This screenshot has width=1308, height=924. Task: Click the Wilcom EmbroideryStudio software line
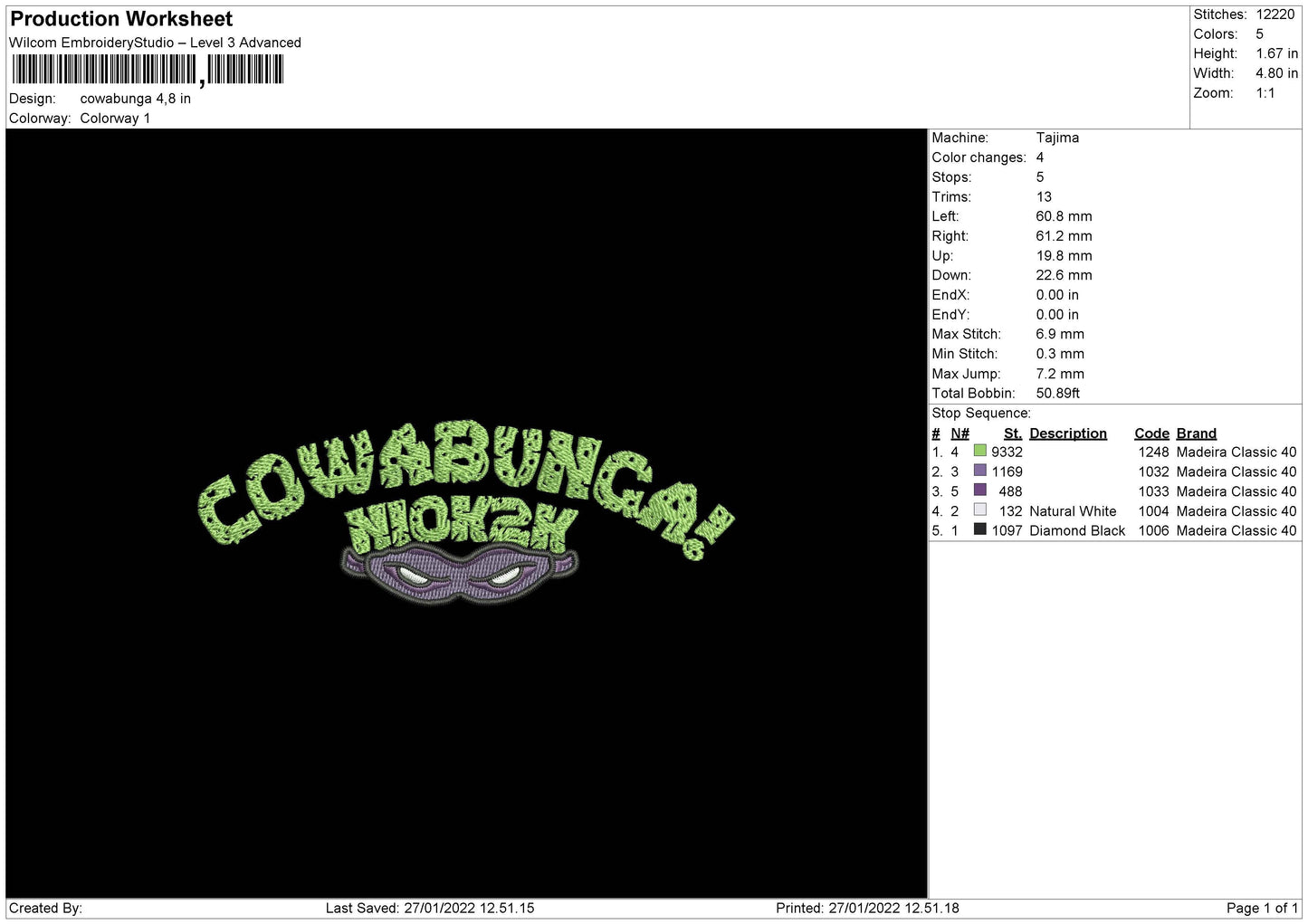click(x=155, y=43)
